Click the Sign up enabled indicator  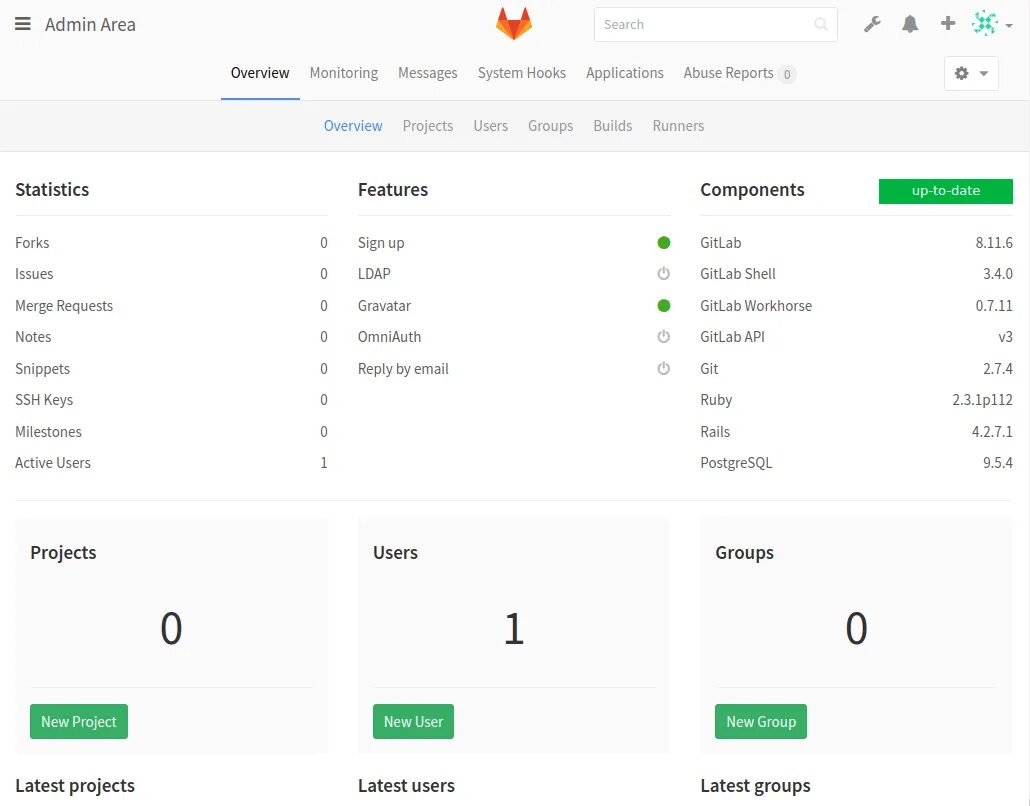[x=663, y=242]
